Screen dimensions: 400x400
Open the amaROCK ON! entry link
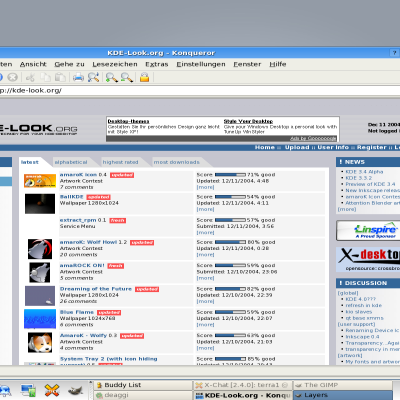(82, 265)
